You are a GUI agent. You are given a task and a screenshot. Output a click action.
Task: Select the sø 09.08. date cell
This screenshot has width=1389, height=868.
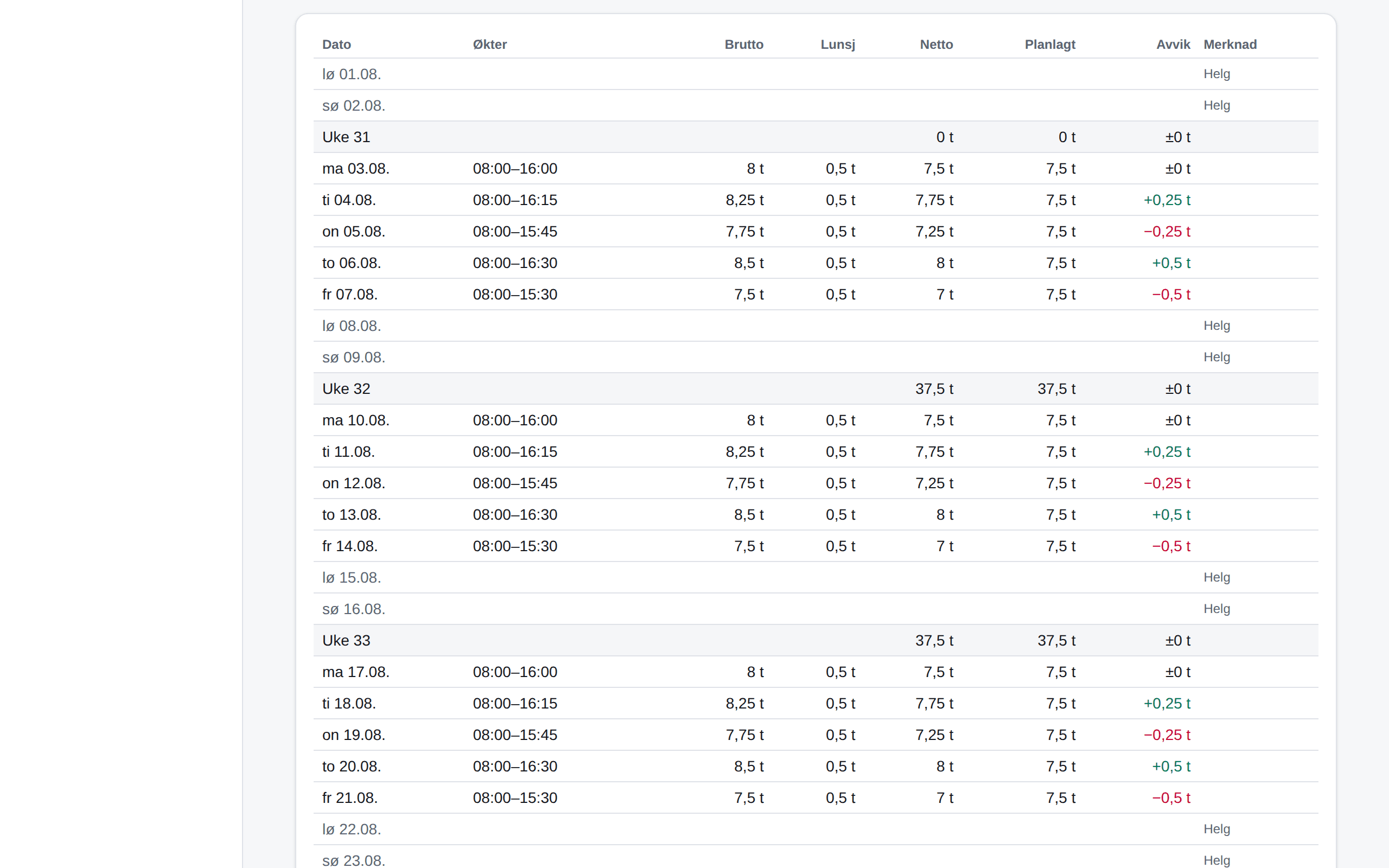(x=354, y=357)
